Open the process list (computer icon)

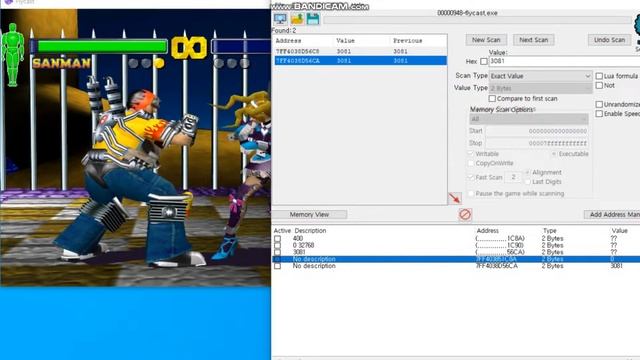280,19
